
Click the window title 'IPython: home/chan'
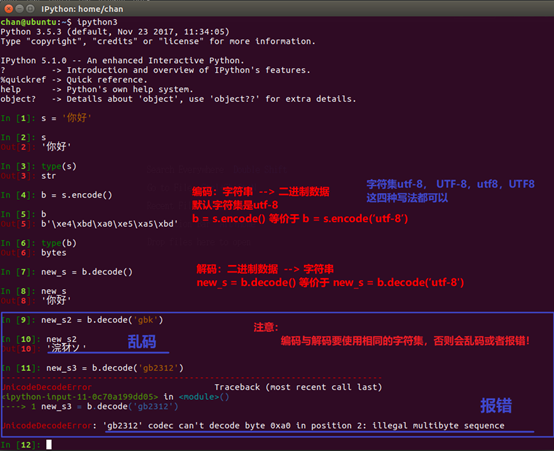click(x=82, y=9)
